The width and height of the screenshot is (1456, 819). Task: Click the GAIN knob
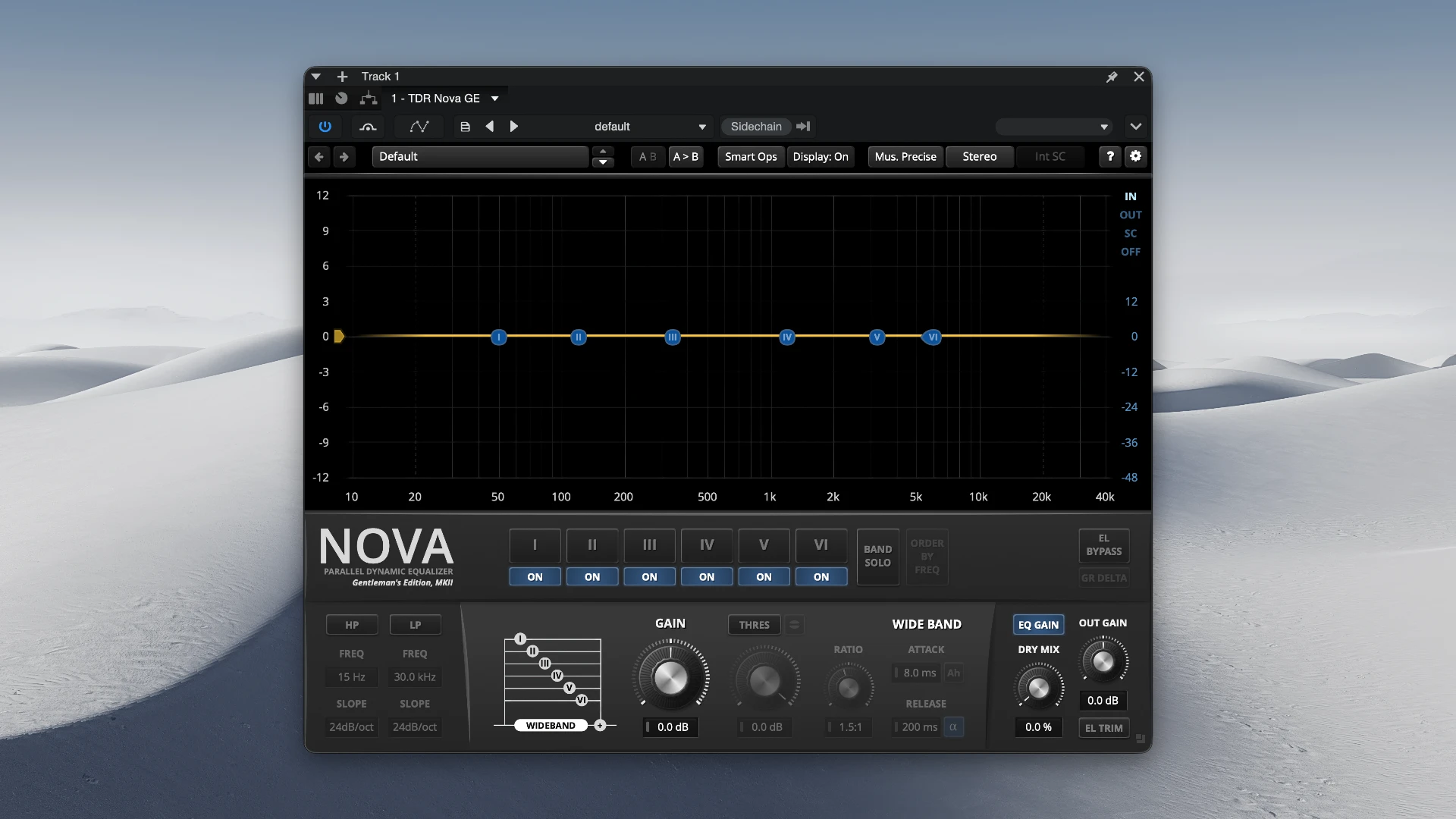coord(670,678)
